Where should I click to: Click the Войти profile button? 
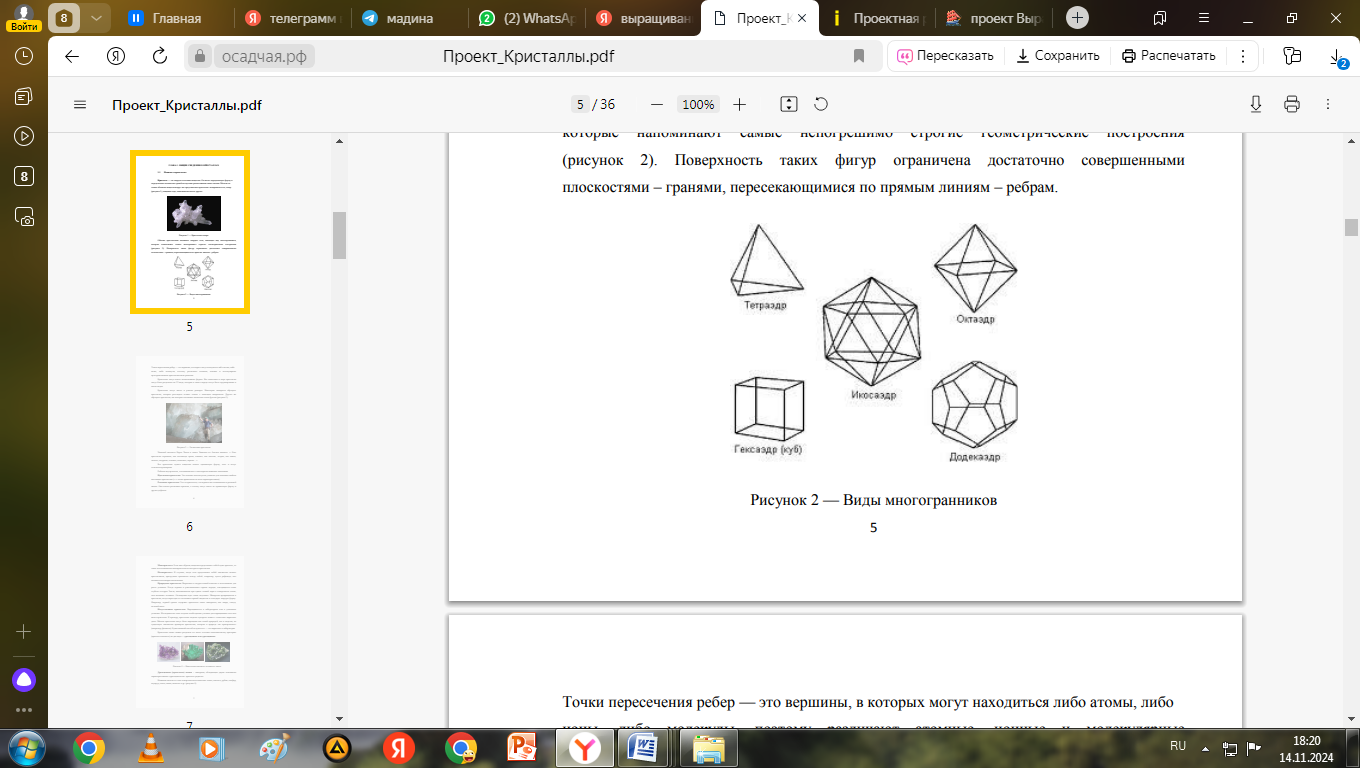(x=23, y=19)
